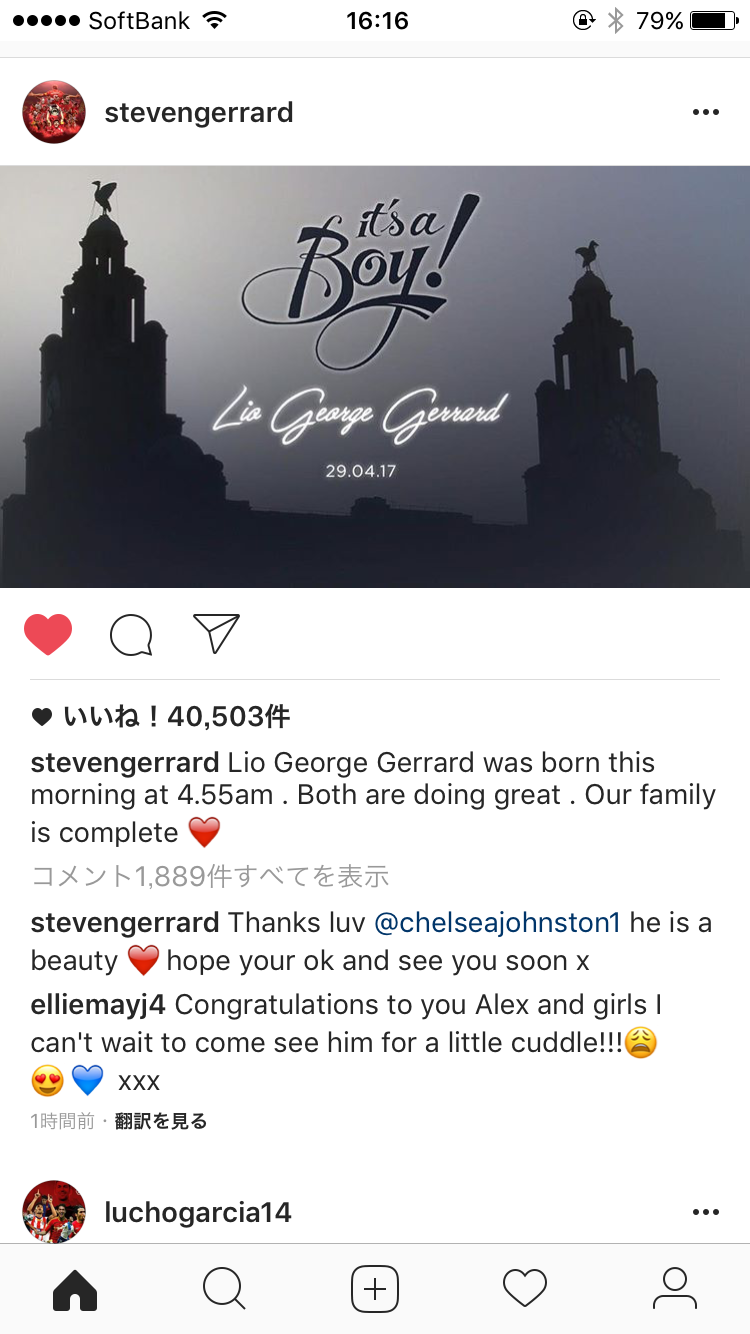Open options menu for luchogarcia14 post
This screenshot has width=750, height=1334.
point(705,1212)
